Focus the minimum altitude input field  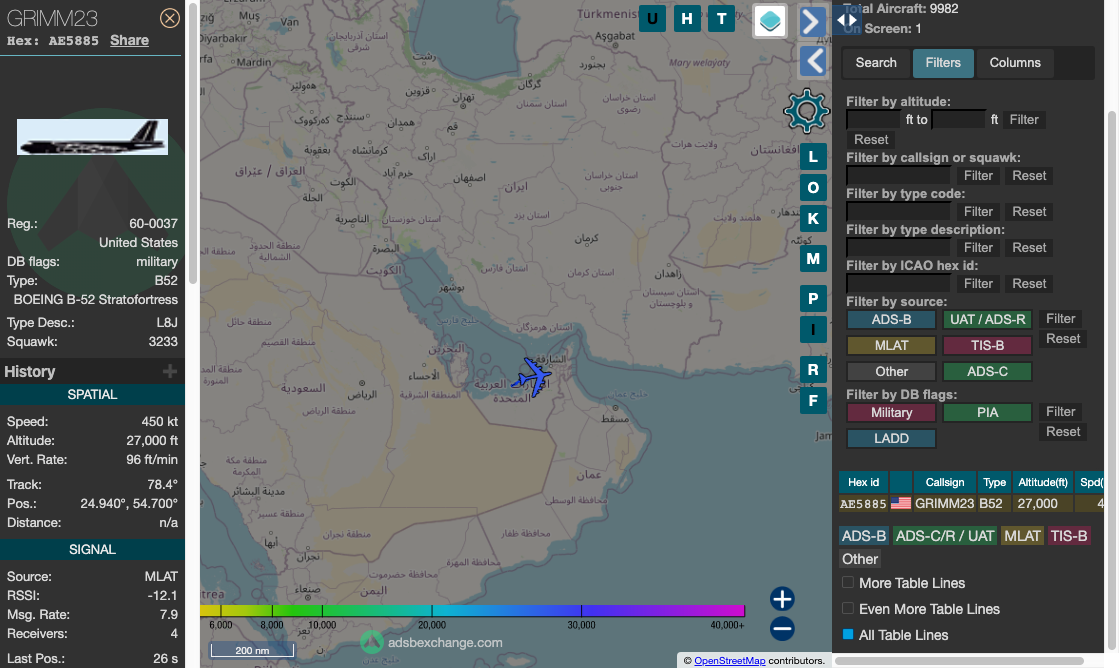click(874, 120)
